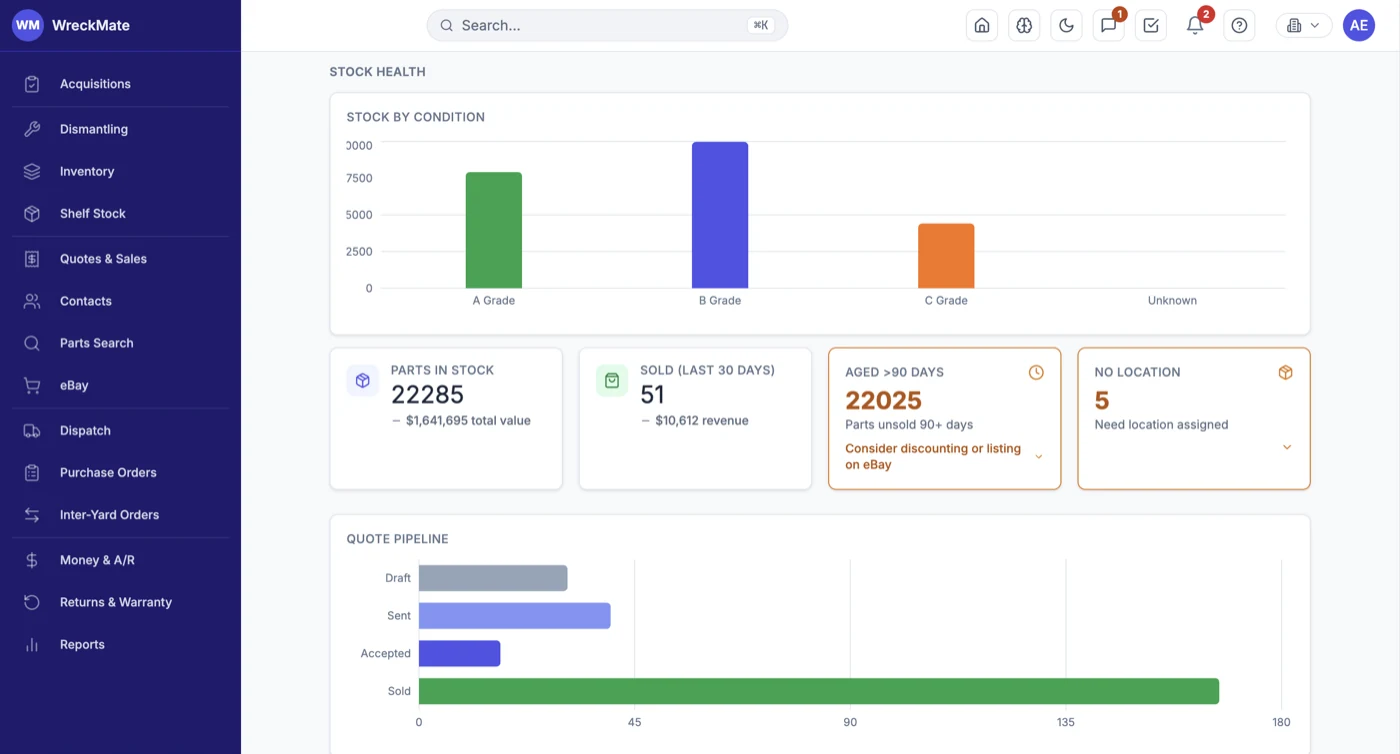Click the package icon in No Location card

click(1286, 372)
